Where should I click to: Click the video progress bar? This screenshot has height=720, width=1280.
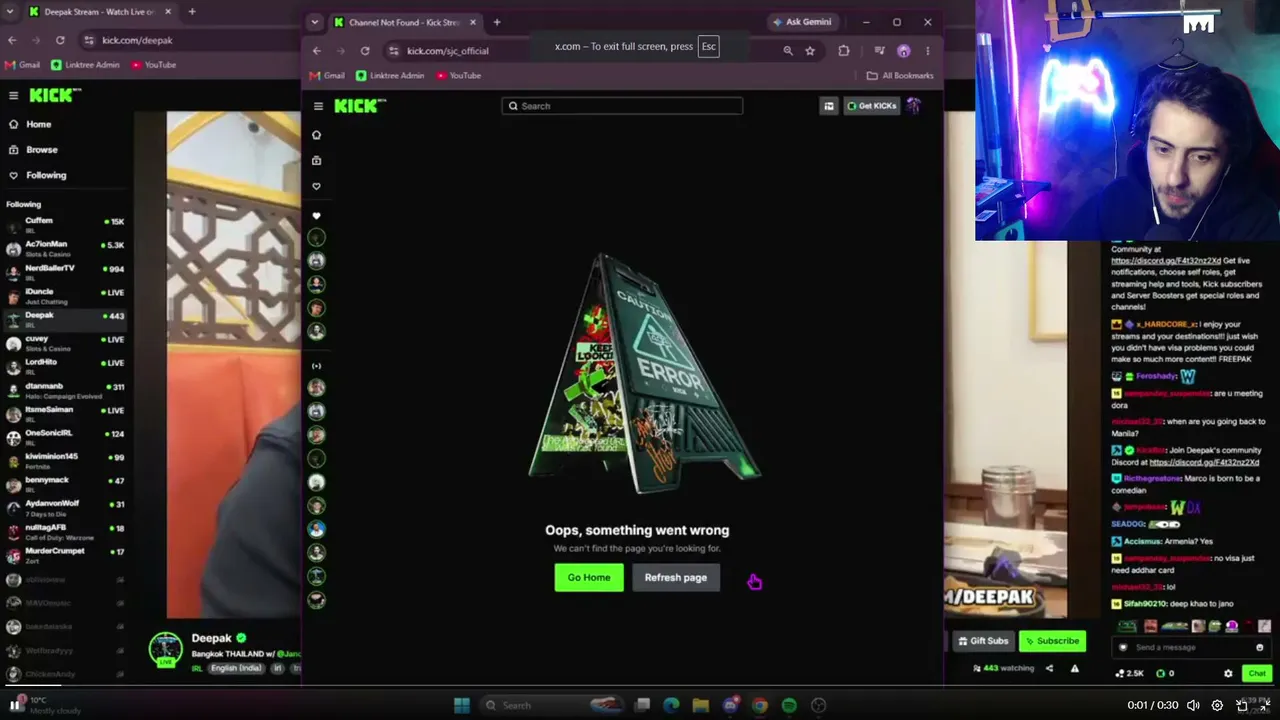[x=640, y=687]
